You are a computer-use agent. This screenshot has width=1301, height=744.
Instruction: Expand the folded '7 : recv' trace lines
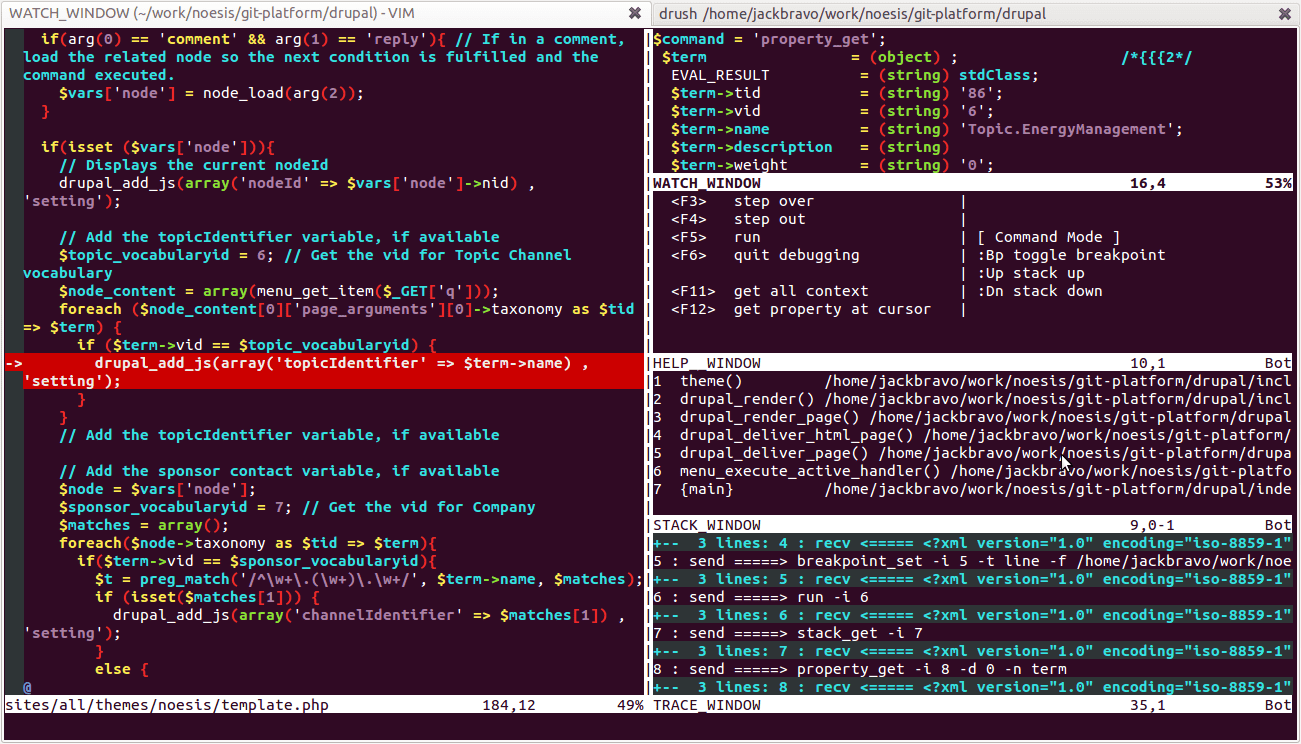[x=972, y=651]
